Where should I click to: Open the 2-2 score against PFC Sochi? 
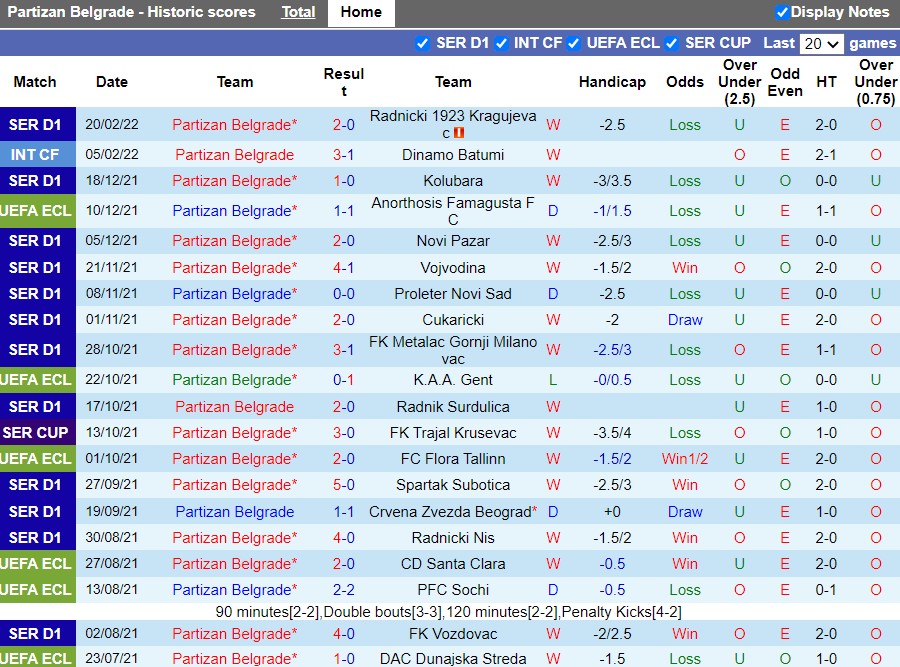click(x=344, y=590)
